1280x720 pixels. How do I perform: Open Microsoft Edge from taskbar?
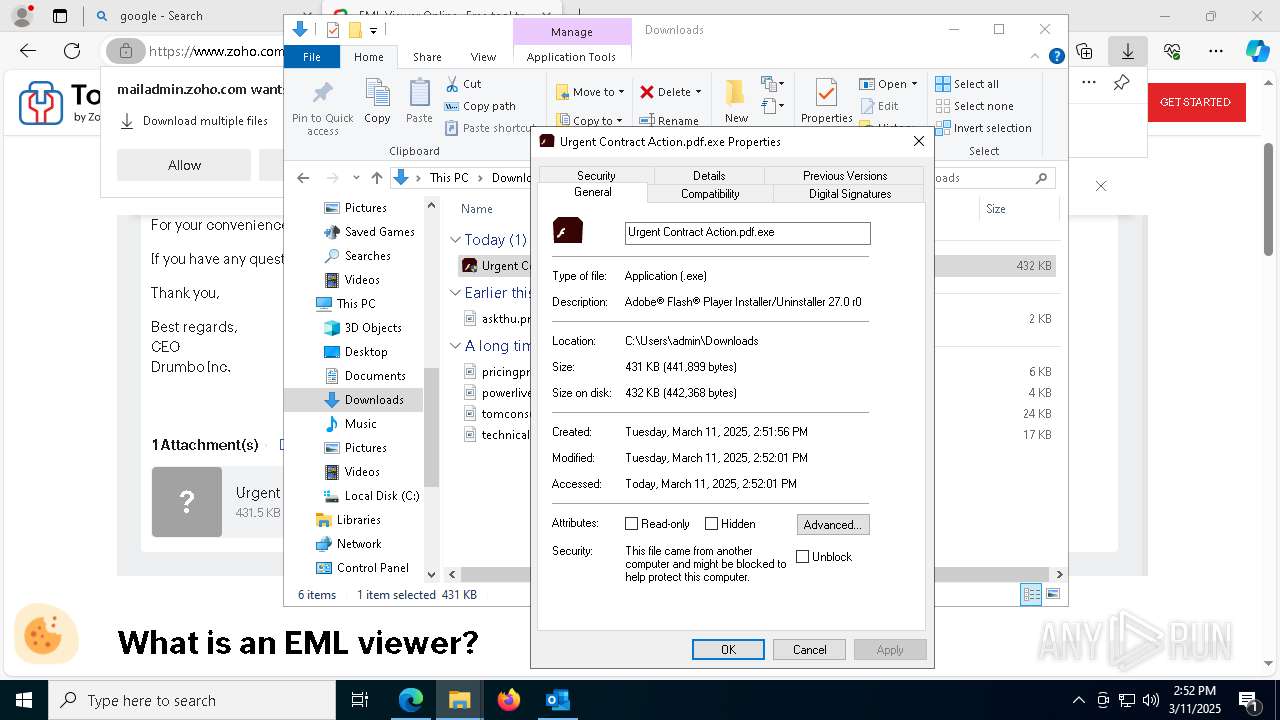(411, 700)
